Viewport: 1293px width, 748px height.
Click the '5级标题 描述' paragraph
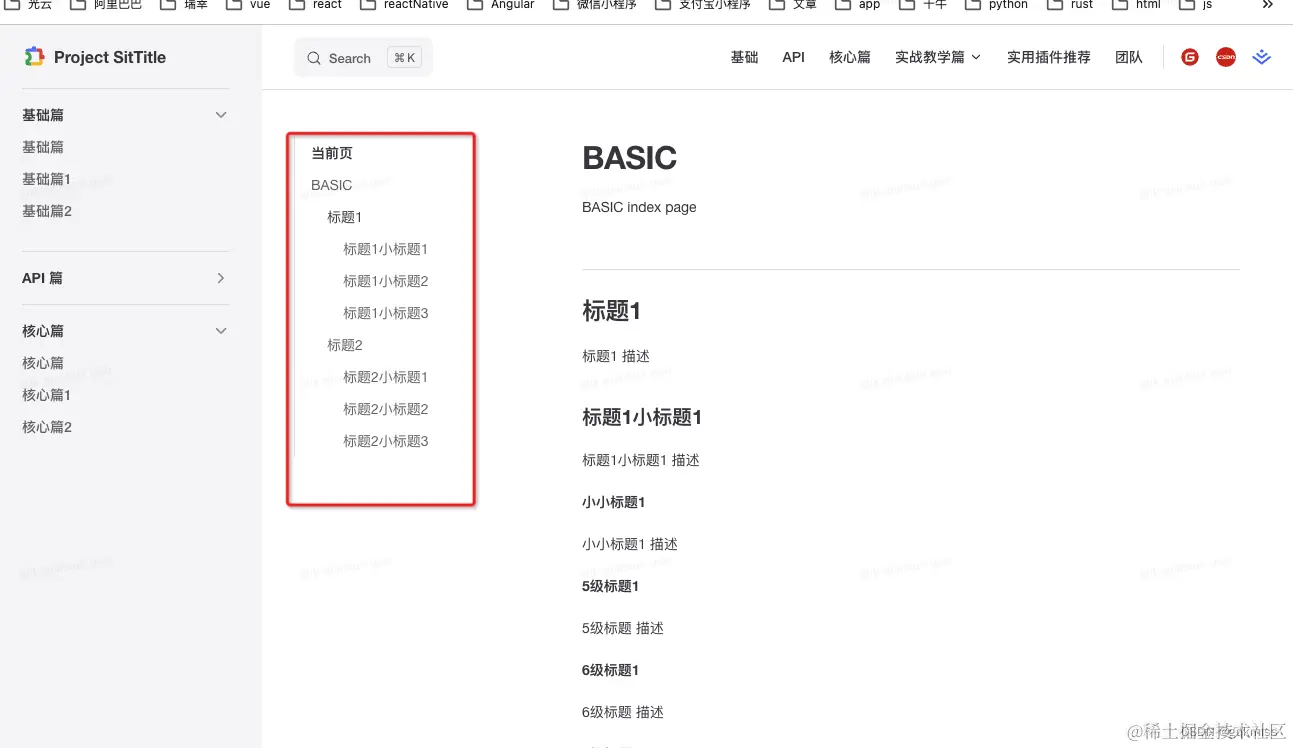tap(623, 628)
